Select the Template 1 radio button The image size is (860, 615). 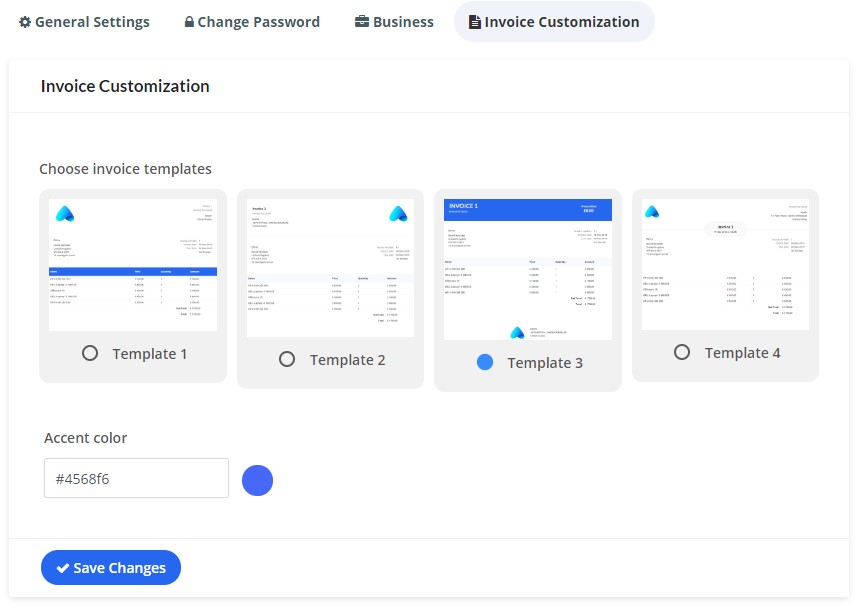[x=90, y=353]
